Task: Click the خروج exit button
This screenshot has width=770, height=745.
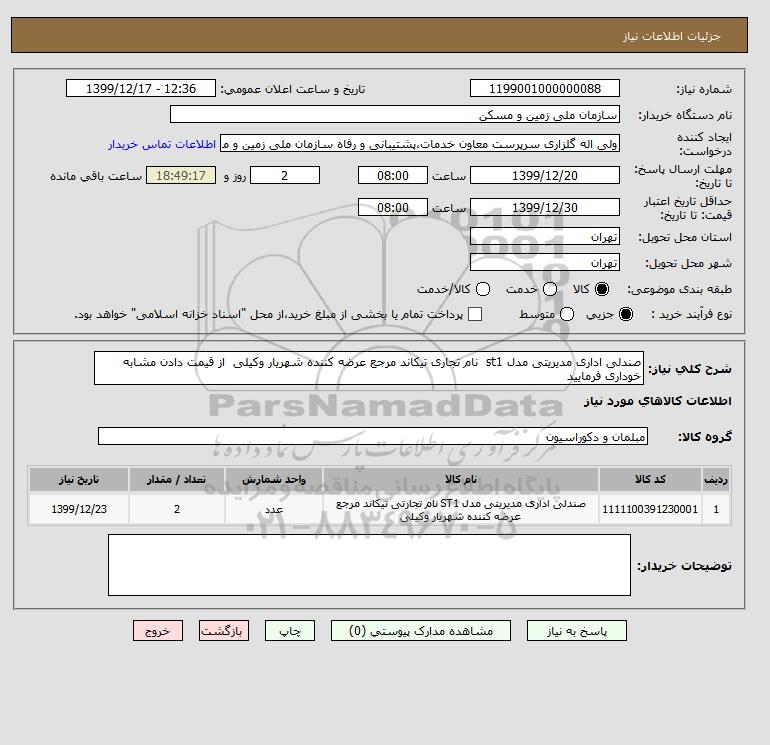Action: (x=158, y=631)
